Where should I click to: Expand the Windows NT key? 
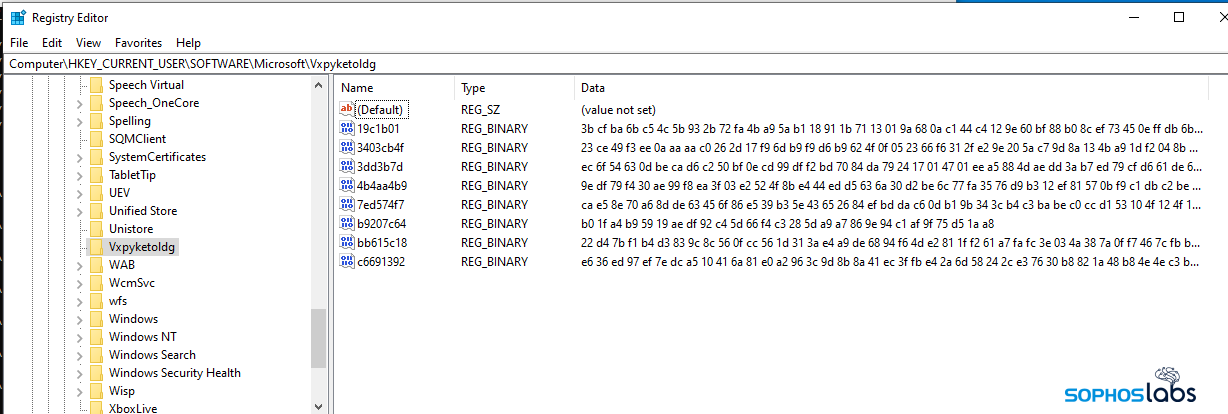coord(80,337)
